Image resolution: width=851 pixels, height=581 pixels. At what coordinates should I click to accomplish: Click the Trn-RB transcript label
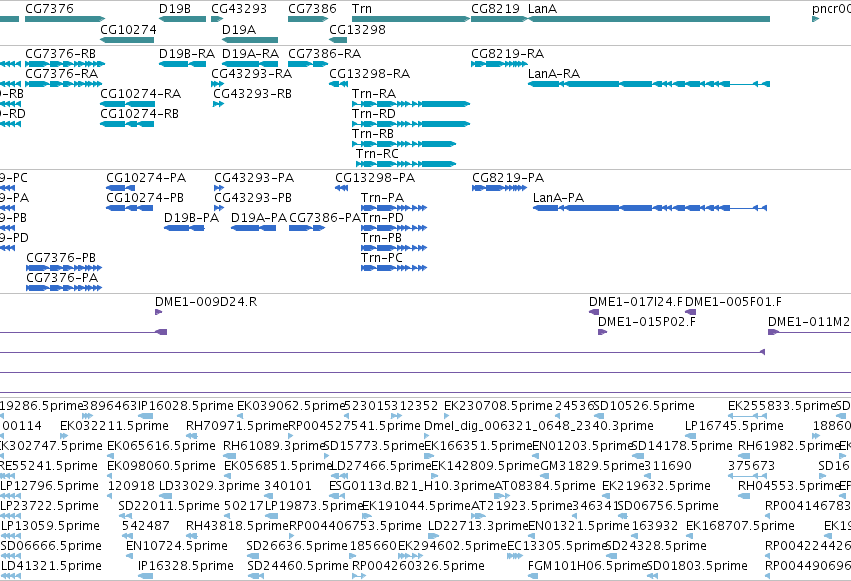click(373, 134)
